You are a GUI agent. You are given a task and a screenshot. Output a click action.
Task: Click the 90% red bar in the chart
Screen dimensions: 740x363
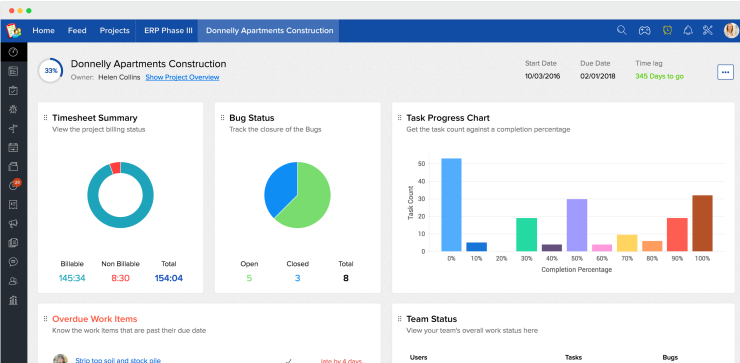point(677,235)
